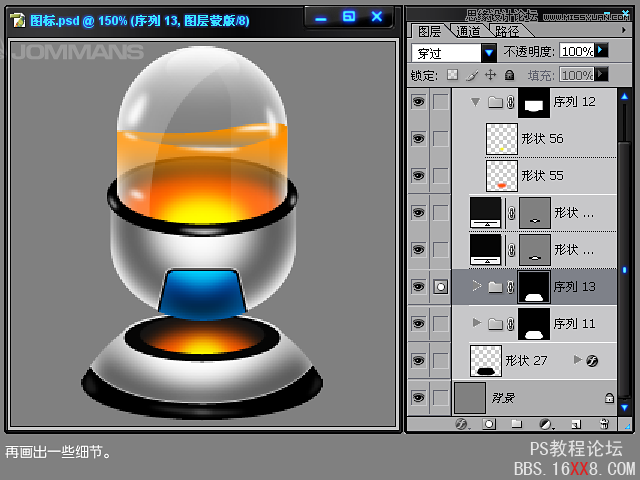
Task: Hide the 形状 56 layer
Action: 418,139
